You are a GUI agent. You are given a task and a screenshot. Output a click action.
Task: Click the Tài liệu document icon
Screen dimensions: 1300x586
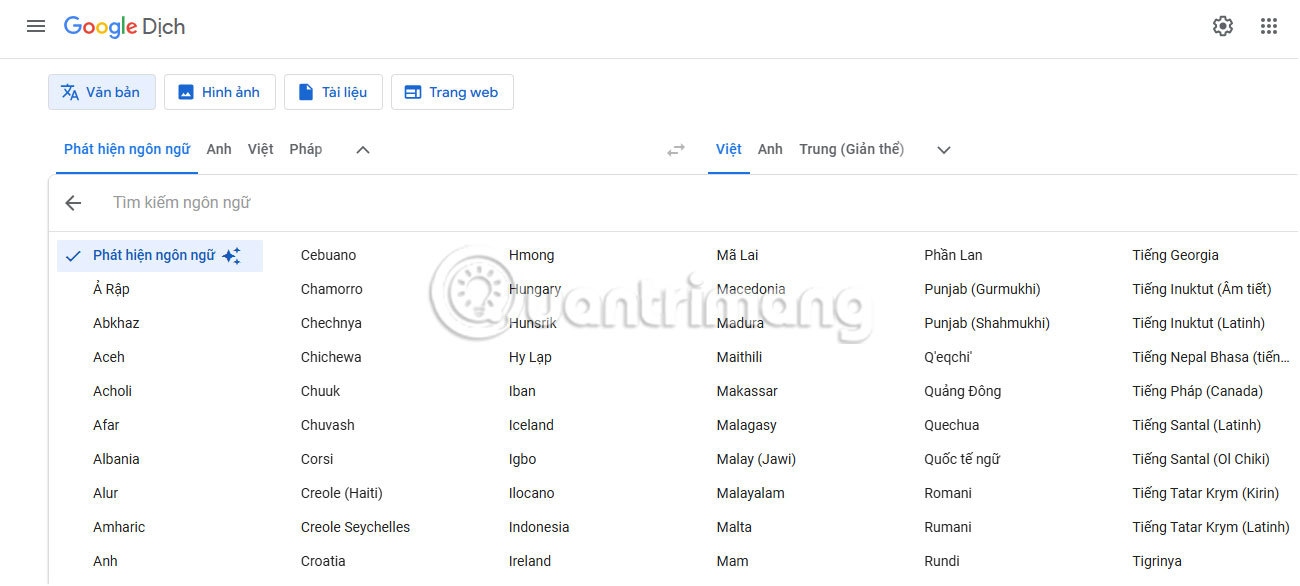[x=305, y=91]
